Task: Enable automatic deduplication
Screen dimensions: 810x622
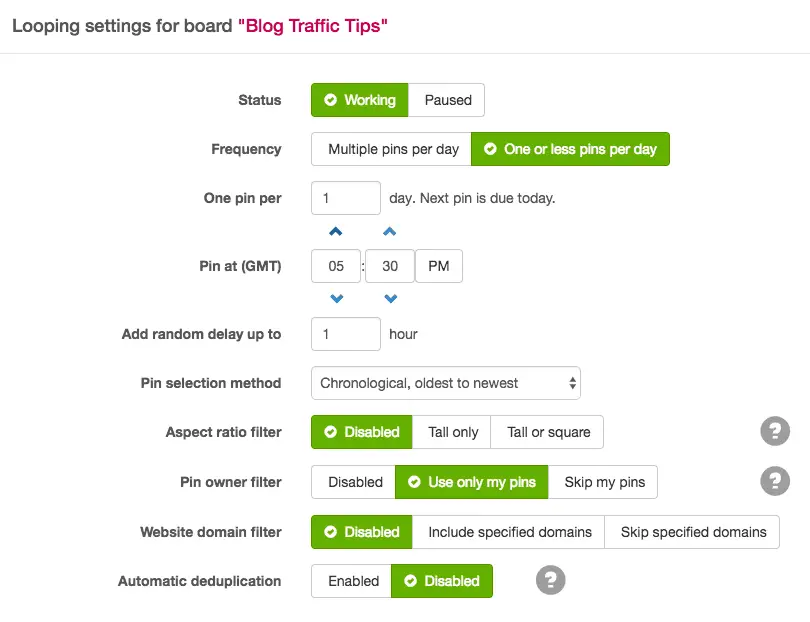Action: pyautogui.click(x=351, y=580)
